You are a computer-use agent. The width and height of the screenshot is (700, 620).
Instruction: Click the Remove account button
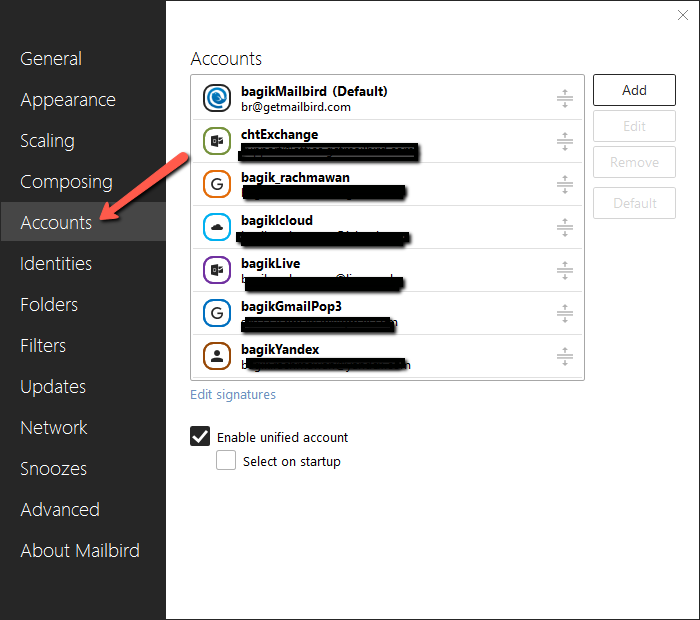[x=634, y=162]
